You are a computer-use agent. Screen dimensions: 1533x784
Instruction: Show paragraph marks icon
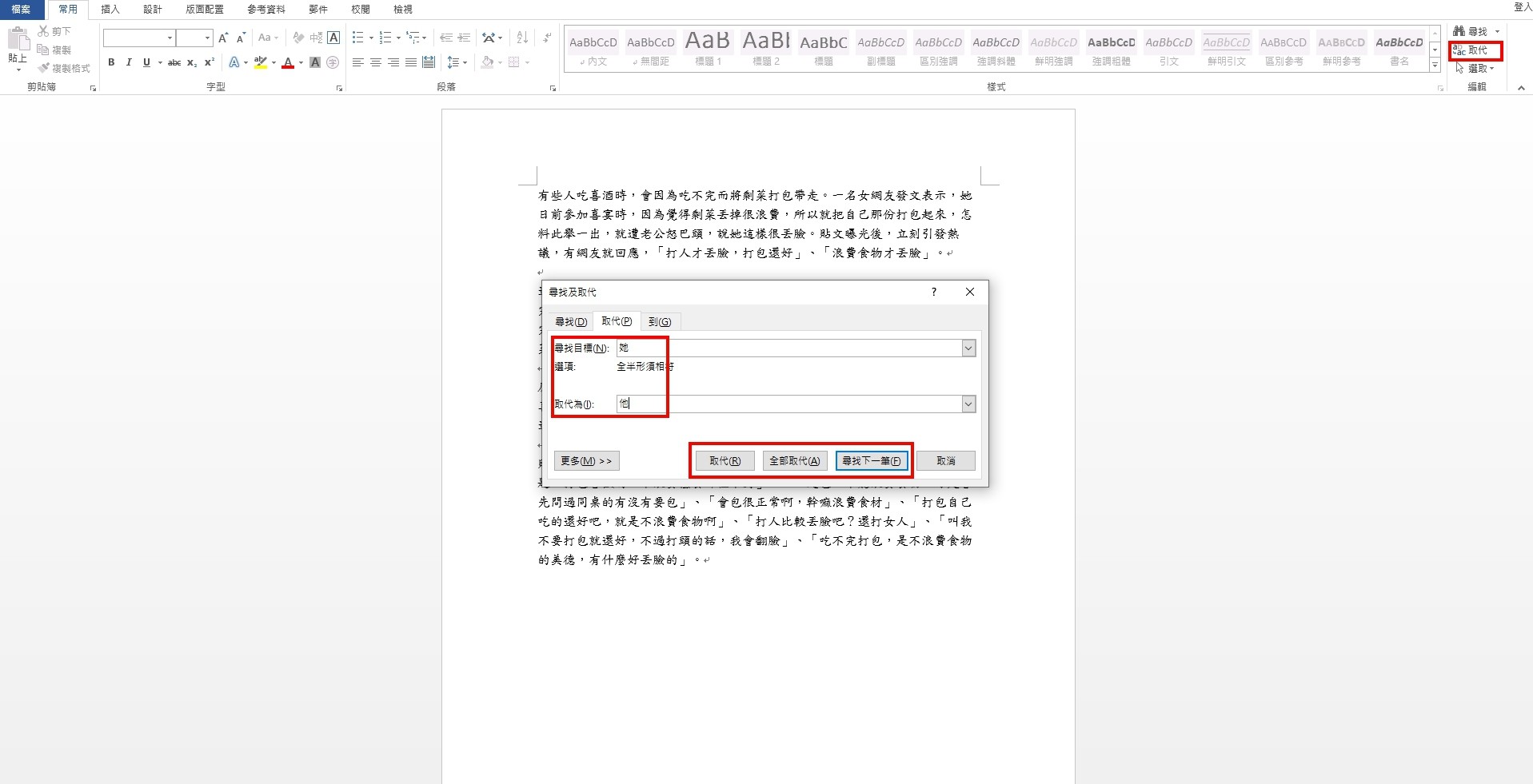coord(547,38)
